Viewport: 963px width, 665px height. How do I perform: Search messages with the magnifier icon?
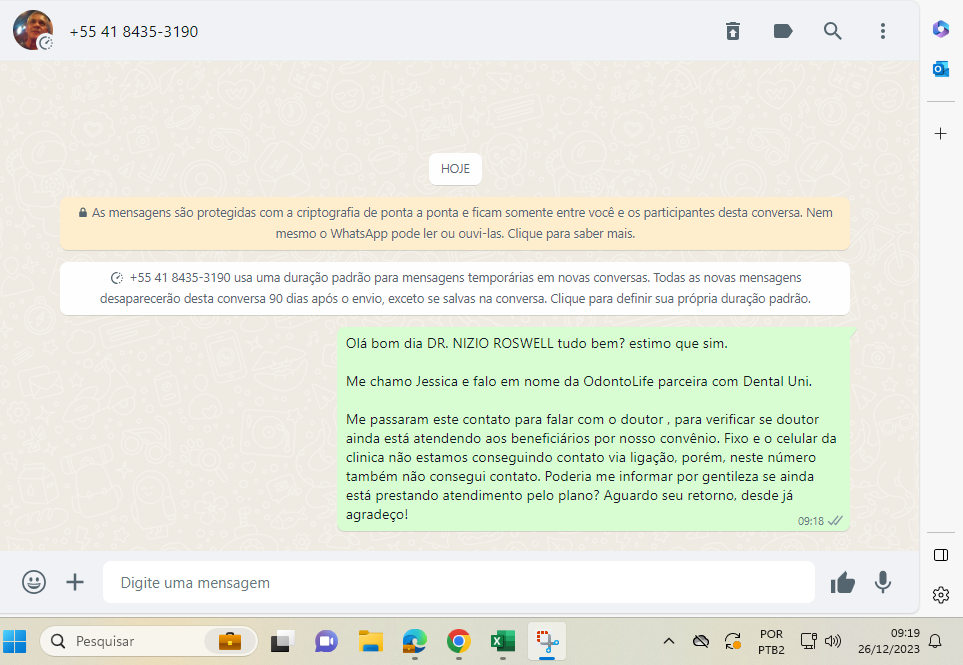point(832,31)
